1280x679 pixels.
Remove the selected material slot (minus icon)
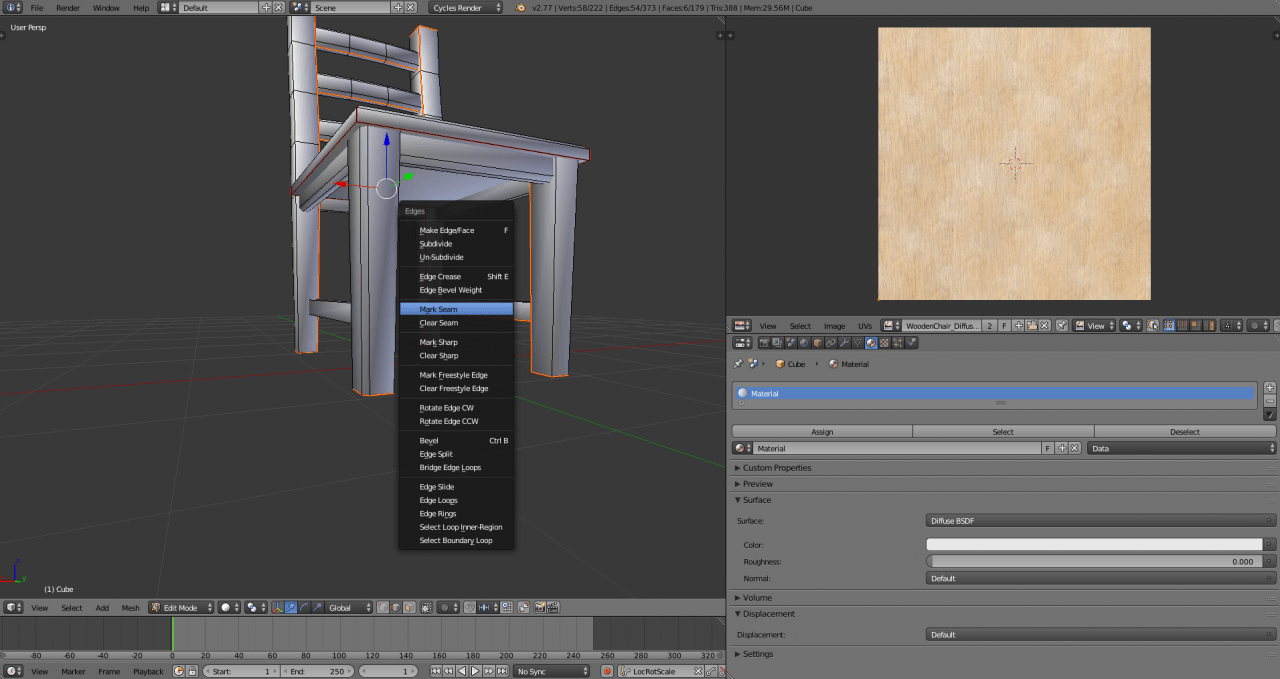(1270, 401)
